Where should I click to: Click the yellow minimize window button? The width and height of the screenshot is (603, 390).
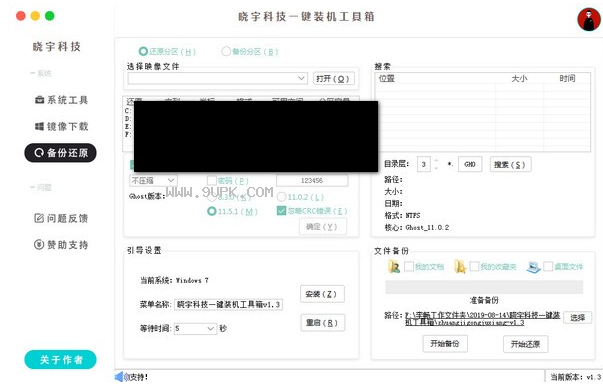35,16
